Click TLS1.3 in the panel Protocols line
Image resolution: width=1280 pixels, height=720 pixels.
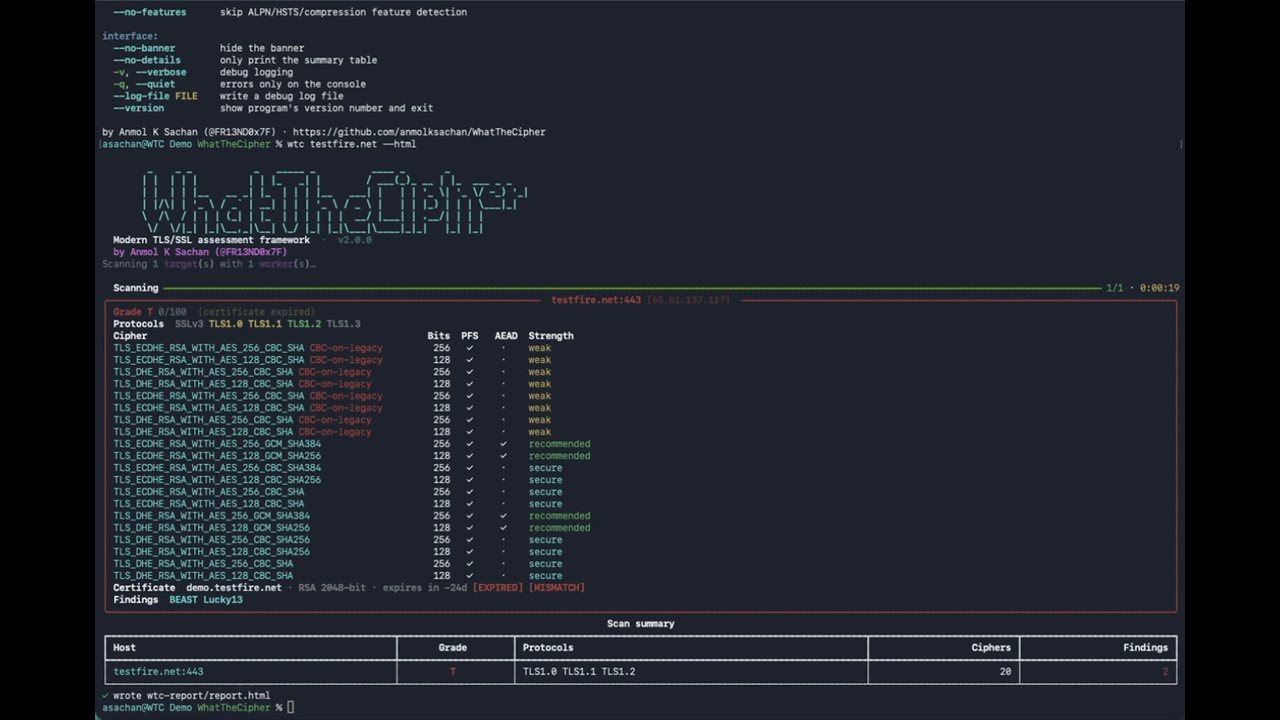coord(343,324)
